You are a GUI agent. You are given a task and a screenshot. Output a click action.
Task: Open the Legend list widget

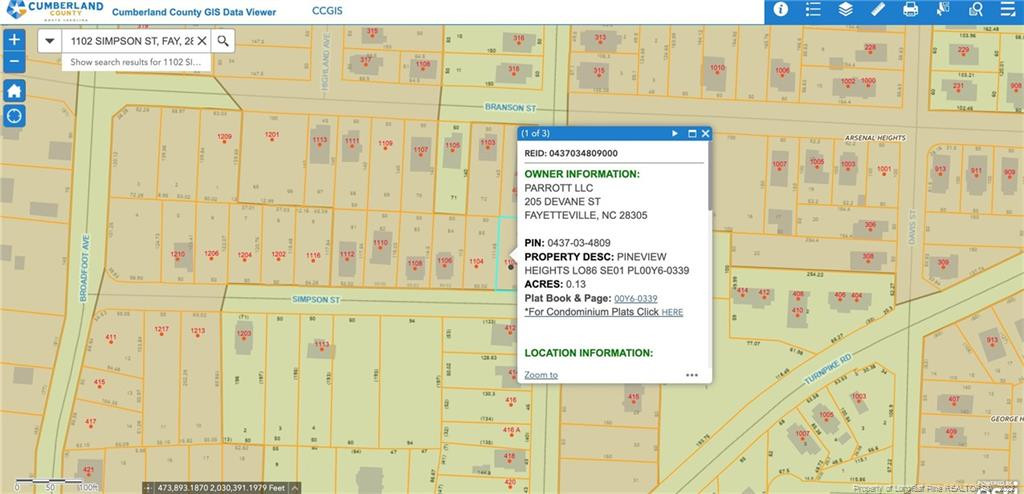(813, 10)
